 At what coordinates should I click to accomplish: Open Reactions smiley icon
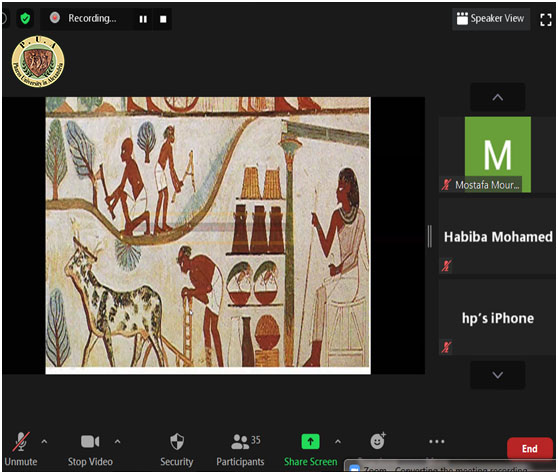[x=378, y=441]
